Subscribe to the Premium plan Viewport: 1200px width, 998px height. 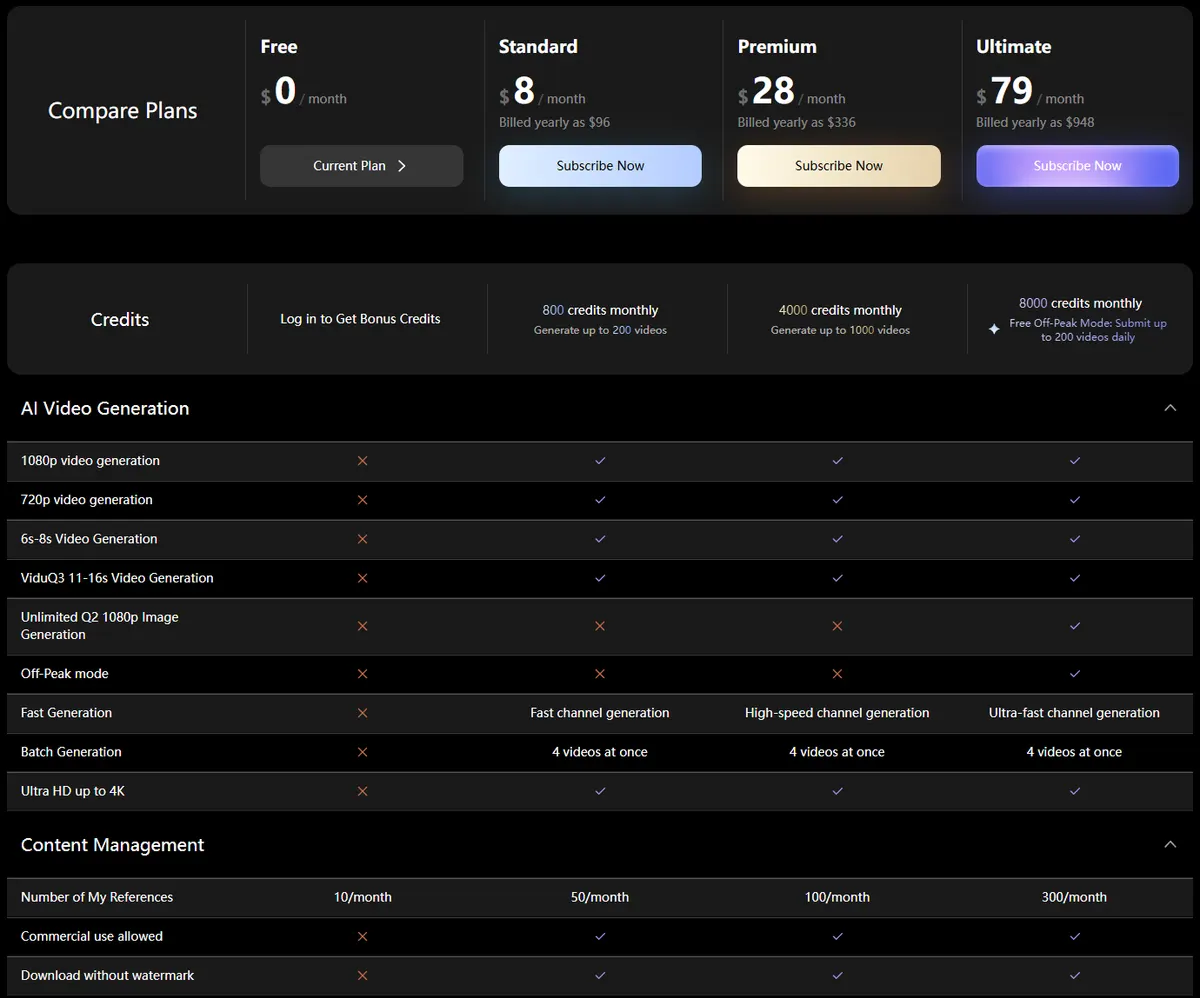click(x=839, y=166)
